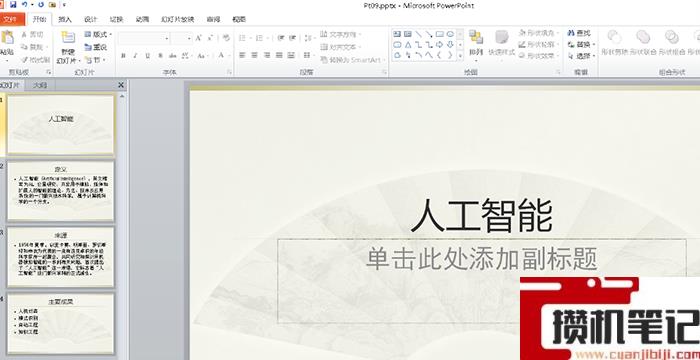This screenshot has width=700, height=360.
Task: Add a New Slide (新建幻灯片)
Action: [68, 47]
